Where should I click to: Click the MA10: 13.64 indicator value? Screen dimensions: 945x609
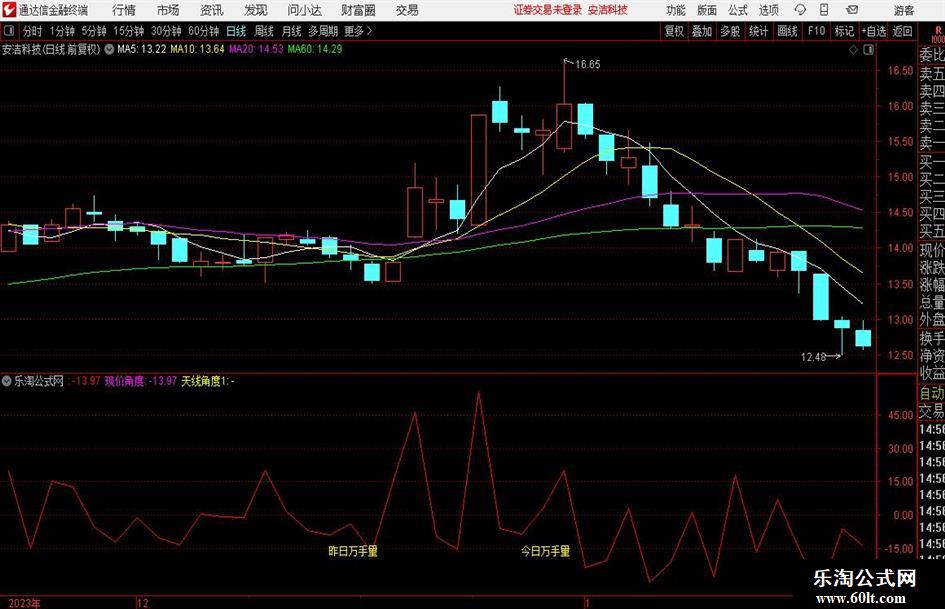(197, 49)
